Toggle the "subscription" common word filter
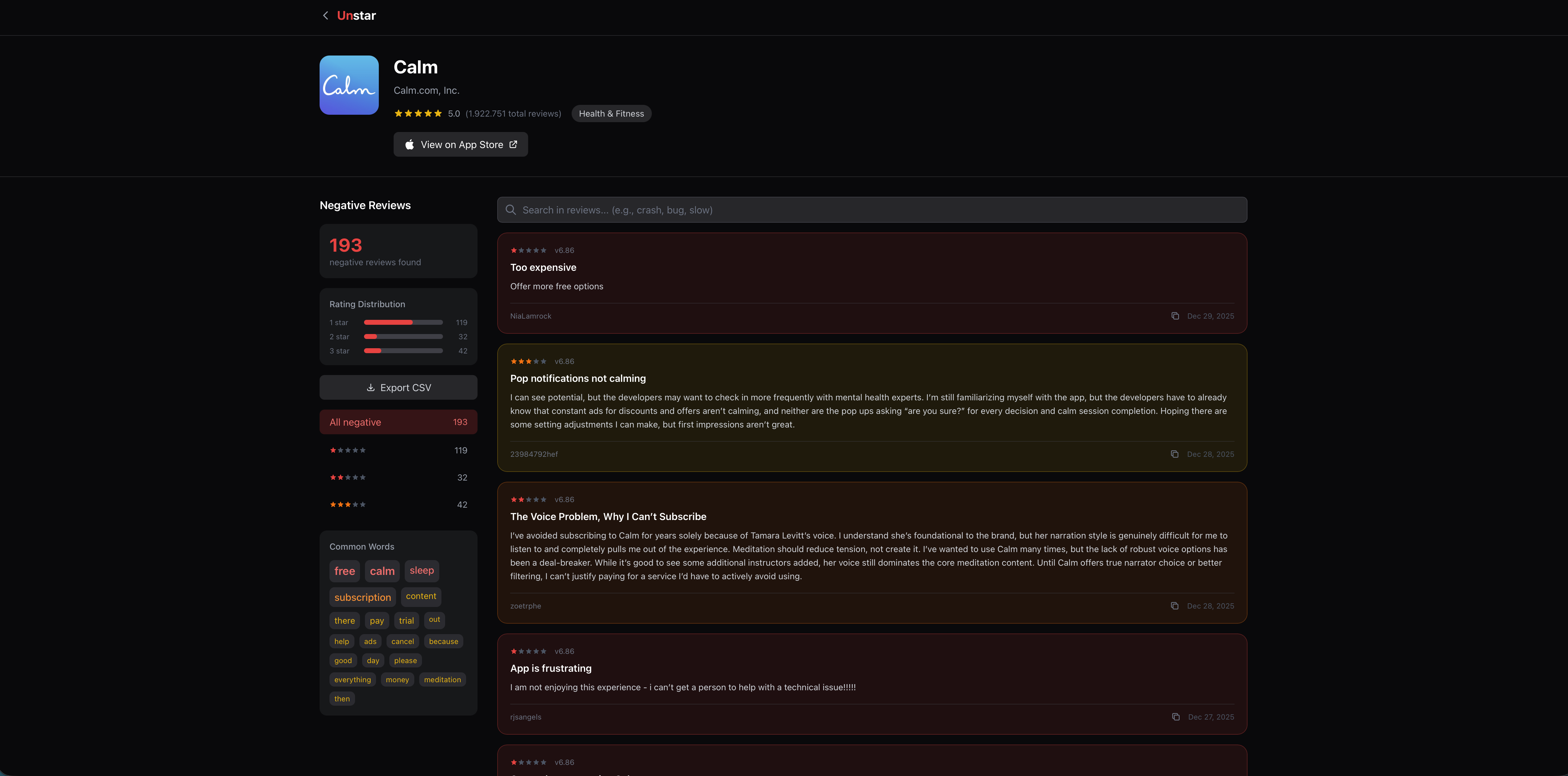The width and height of the screenshot is (1568, 776). [x=362, y=597]
